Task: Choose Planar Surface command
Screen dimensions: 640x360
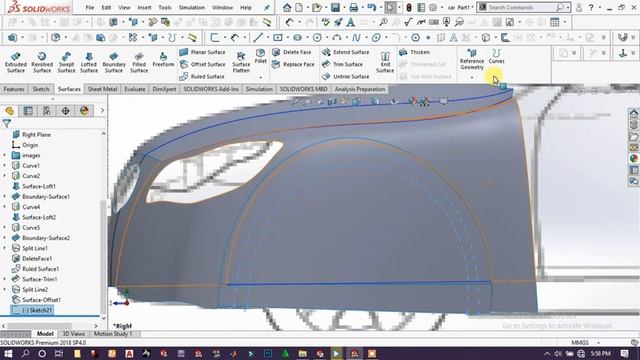Action: tap(202, 52)
